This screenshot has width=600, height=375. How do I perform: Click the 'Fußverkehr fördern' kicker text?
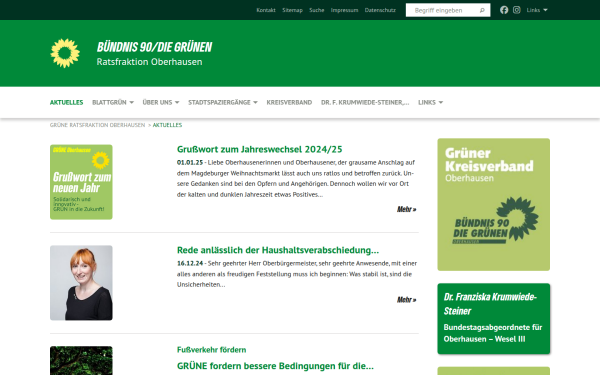tap(211, 350)
